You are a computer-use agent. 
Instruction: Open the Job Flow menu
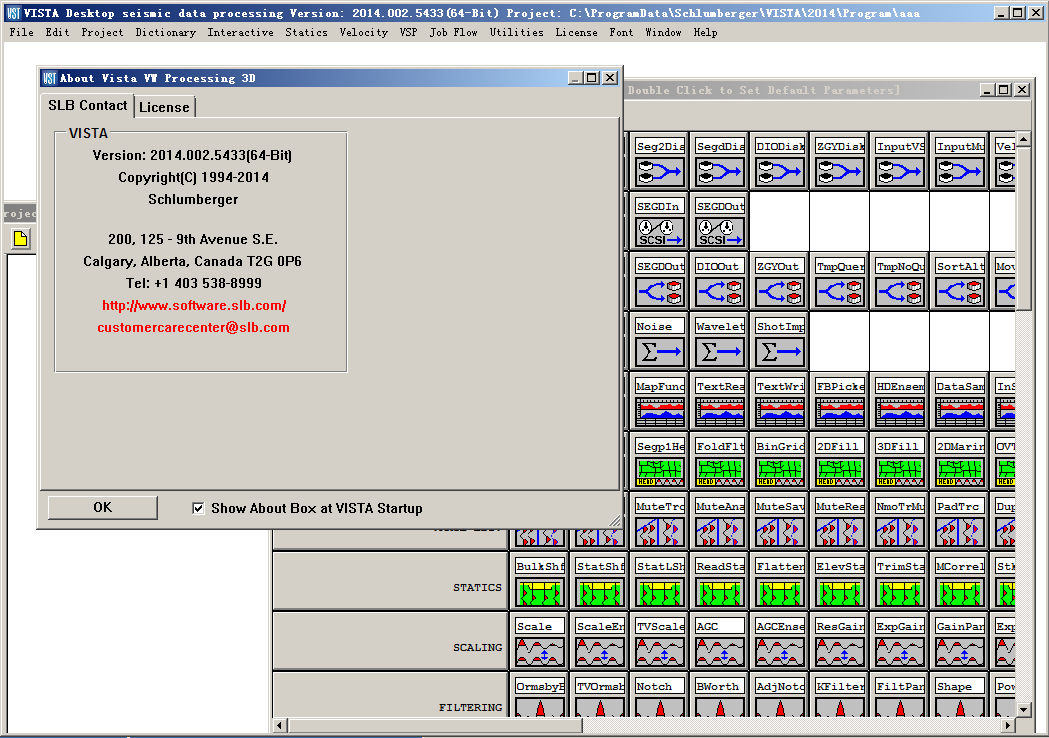coord(454,32)
